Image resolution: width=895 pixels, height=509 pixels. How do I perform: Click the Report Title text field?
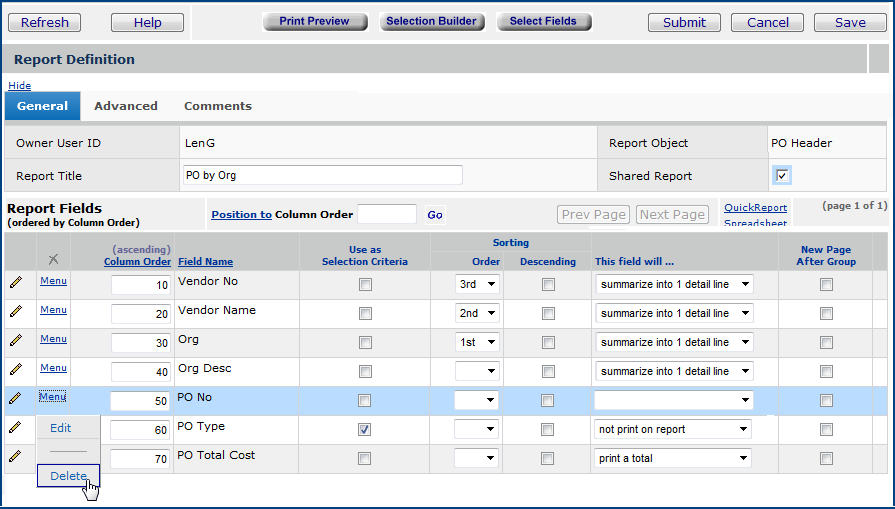[x=322, y=175]
